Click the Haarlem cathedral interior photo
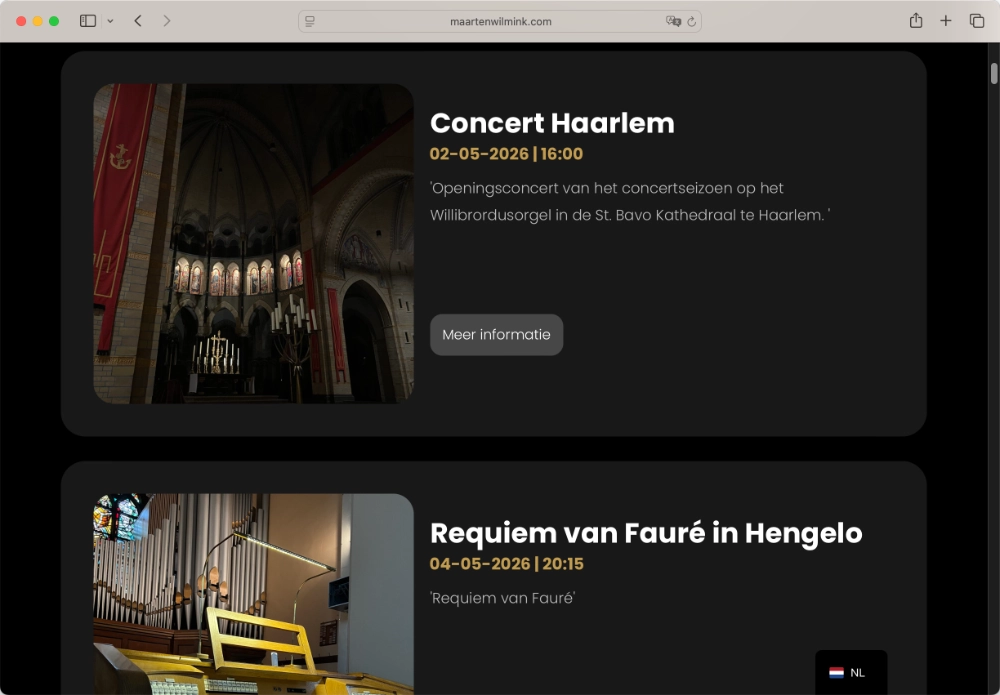This screenshot has width=1000, height=695. [x=253, y=243]
